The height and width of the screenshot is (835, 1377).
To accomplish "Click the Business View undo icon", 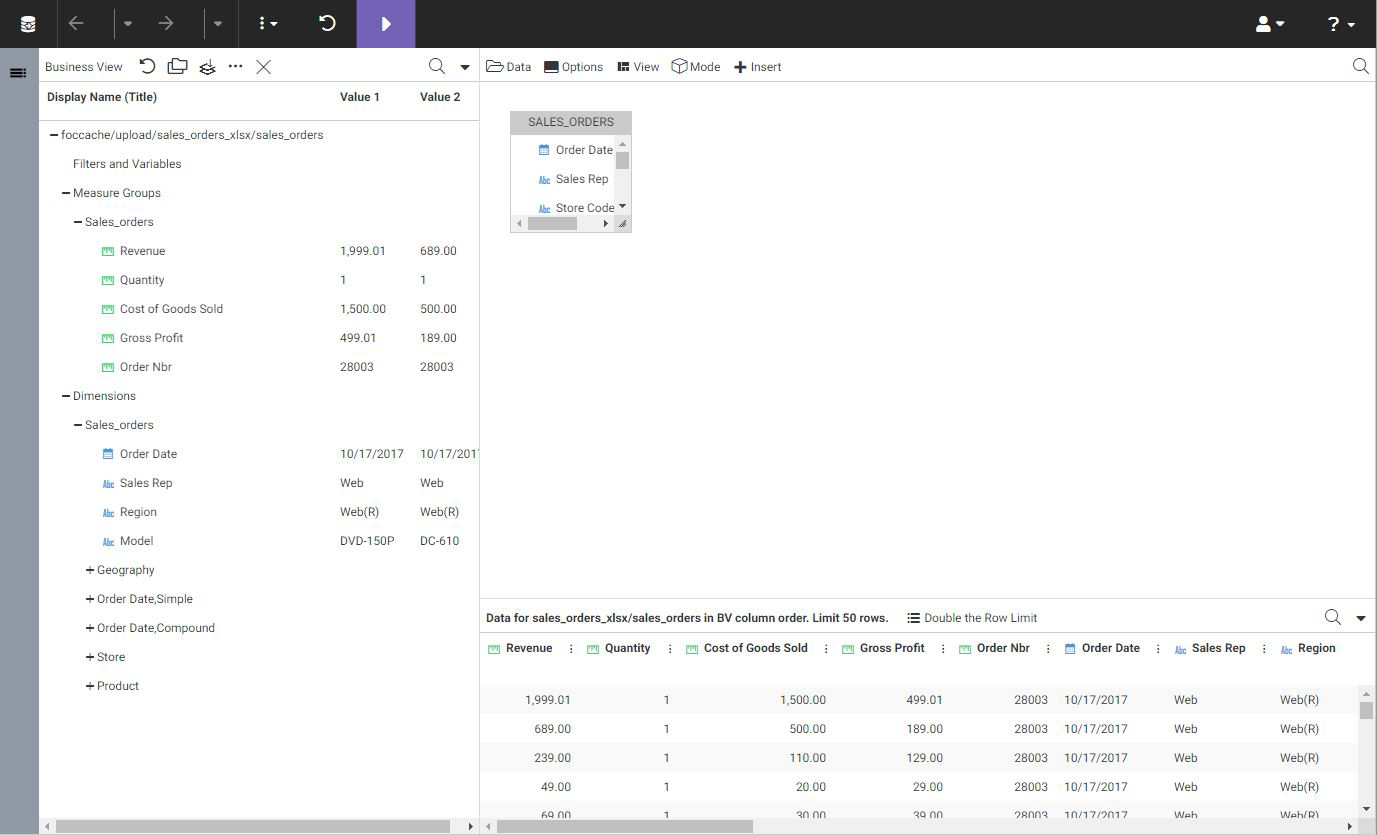I will 147,67.
